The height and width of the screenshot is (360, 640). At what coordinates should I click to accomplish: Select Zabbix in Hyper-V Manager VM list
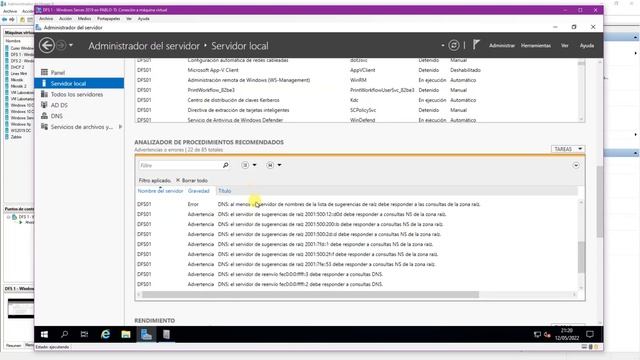[x=16, y=137]
